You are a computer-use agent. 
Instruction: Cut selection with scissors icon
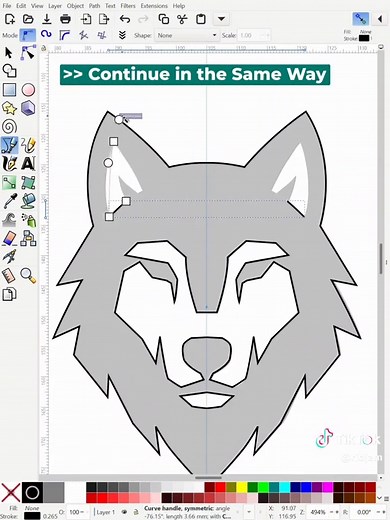point(182,19)
